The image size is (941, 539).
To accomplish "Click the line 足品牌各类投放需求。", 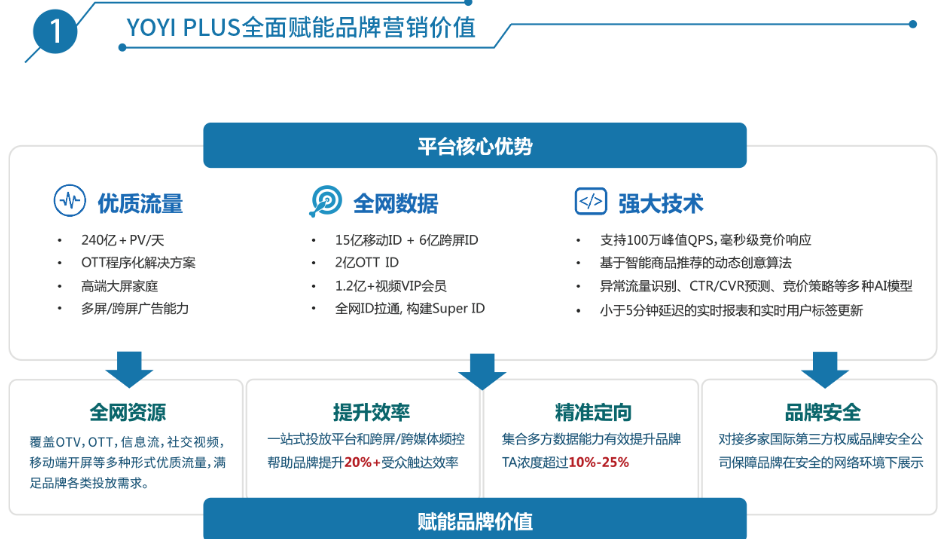I will [x=89, y=483].
